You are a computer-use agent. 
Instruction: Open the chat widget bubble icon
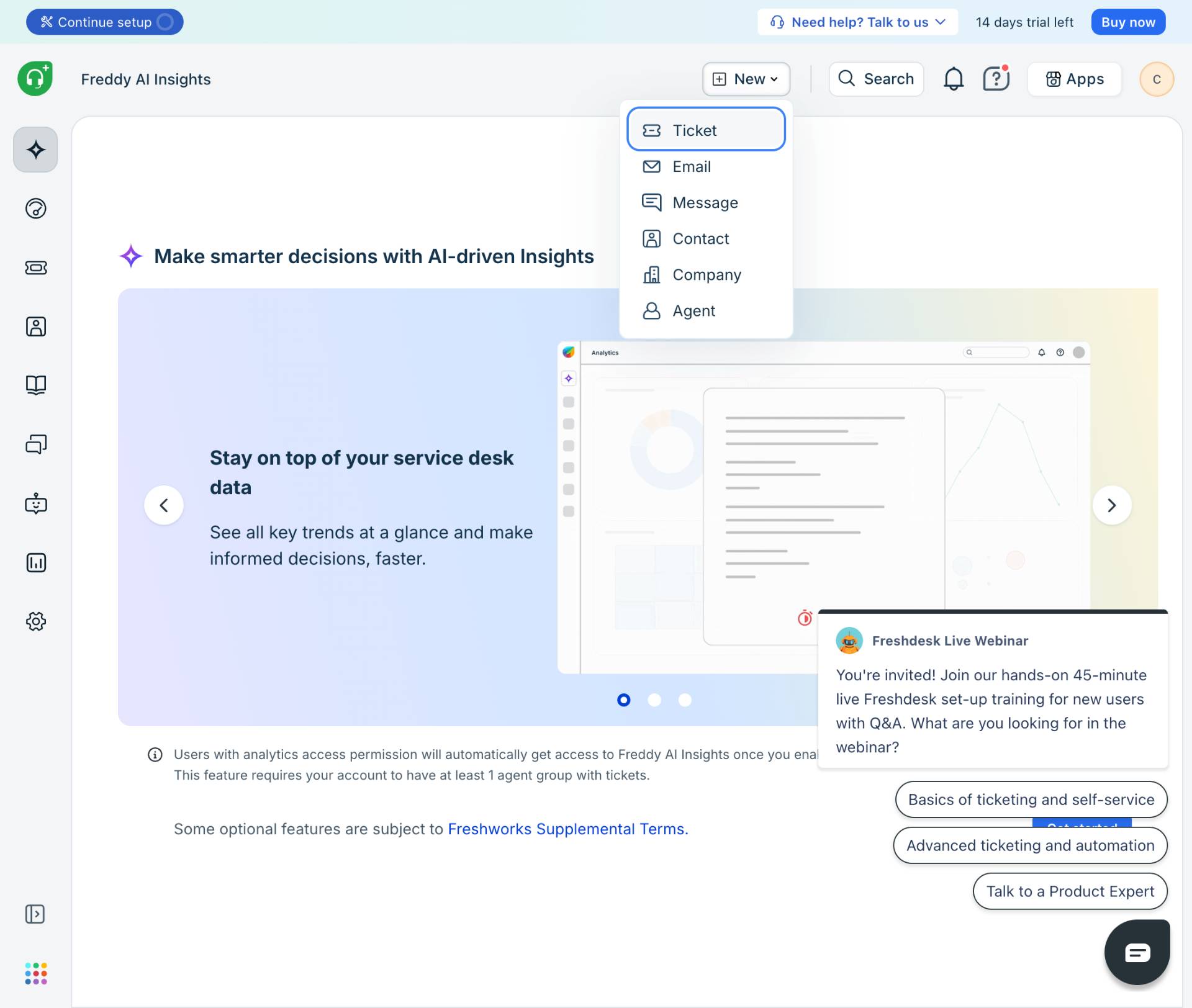(x=1137, y=952)
